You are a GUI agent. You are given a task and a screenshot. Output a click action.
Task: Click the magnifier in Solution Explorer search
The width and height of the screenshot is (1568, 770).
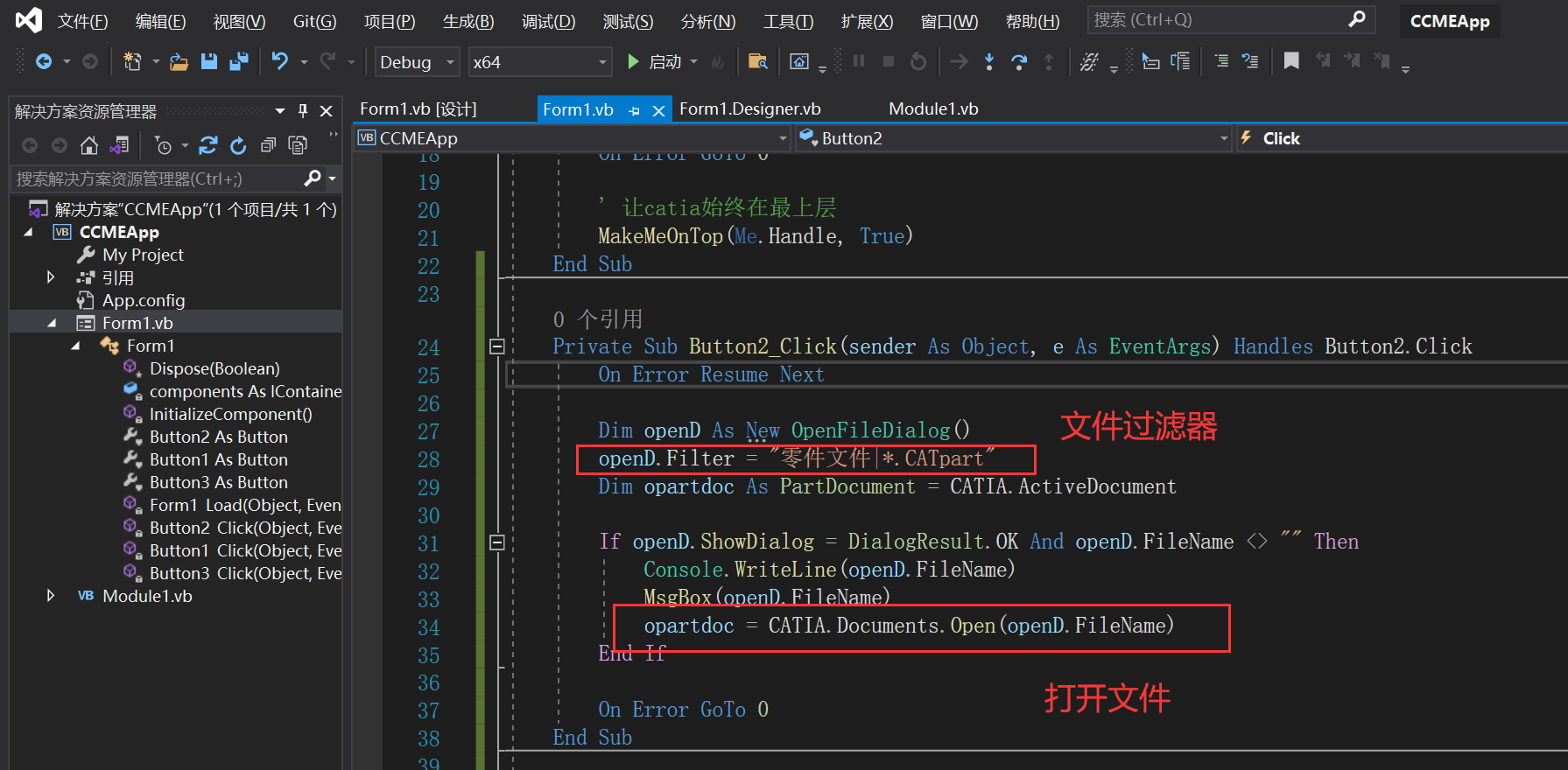(x=312, y=178)
